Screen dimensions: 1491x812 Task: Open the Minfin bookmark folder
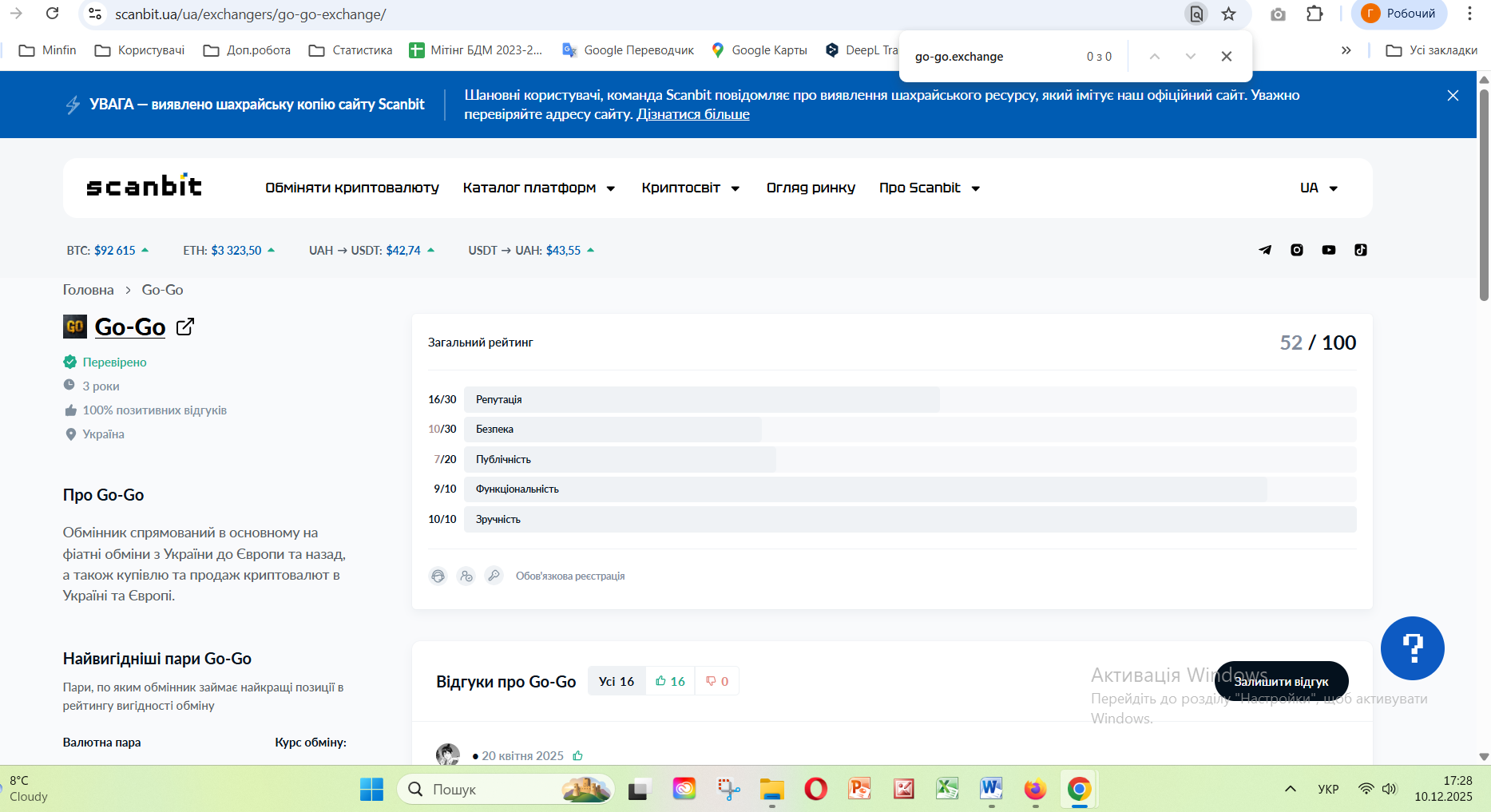click(x=47, y=50)
